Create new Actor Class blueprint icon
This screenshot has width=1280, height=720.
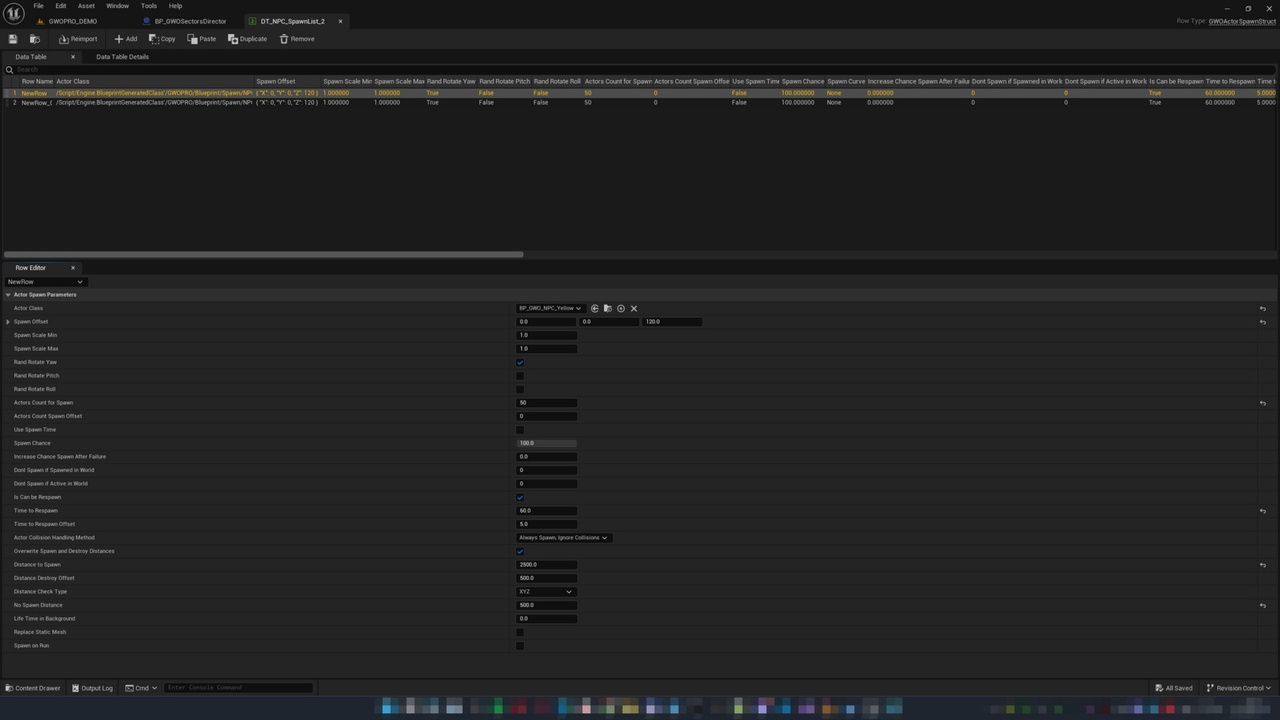tap(620, 308)
